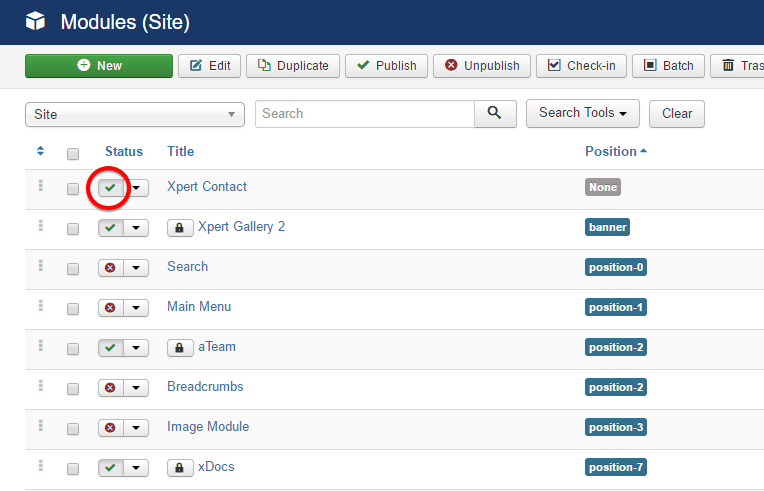Click the red unpublished icon for Search module
764x491 pixels.
tap(110, 268)
